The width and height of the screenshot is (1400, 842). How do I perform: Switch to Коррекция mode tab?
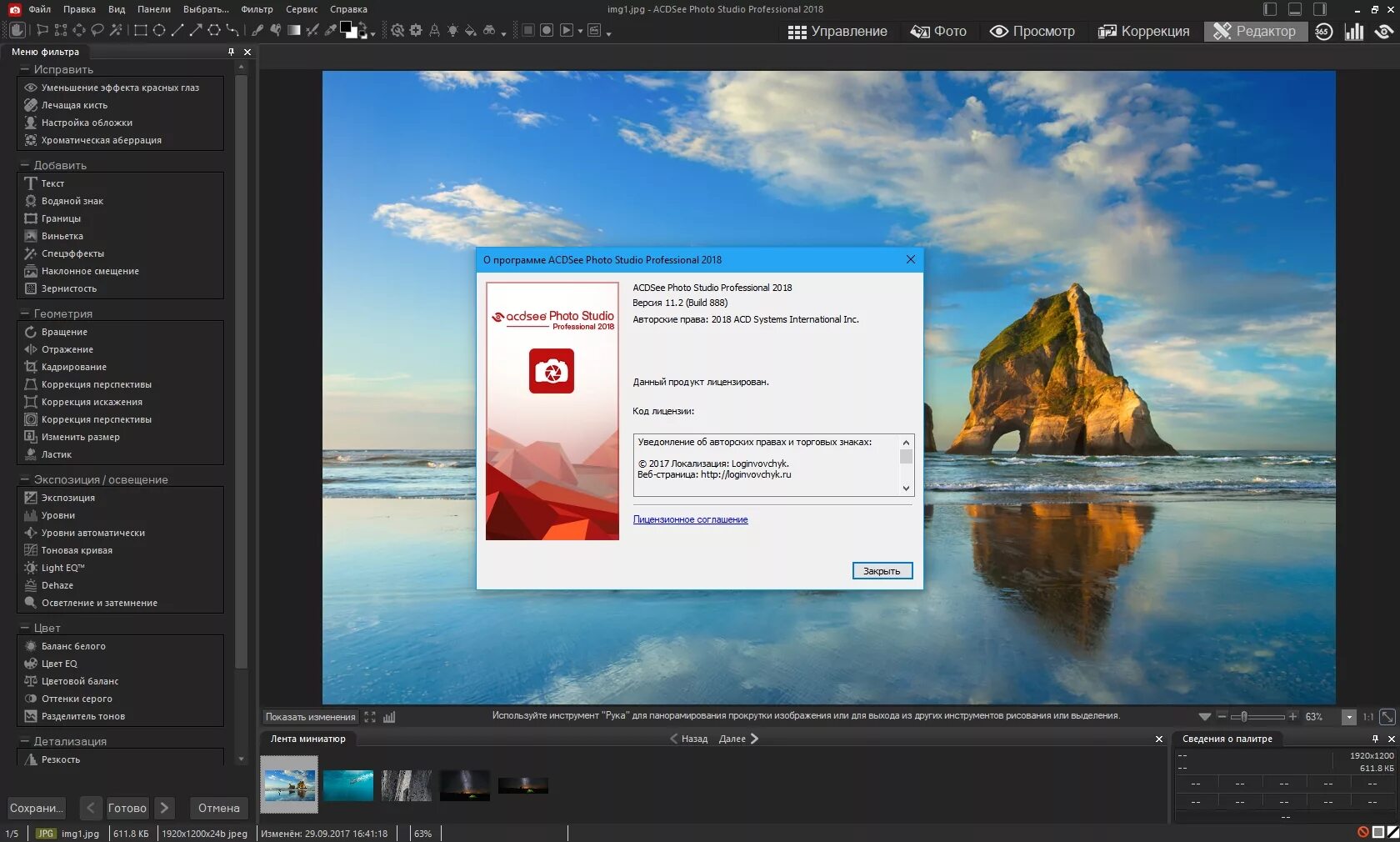tap(1143, 31)
